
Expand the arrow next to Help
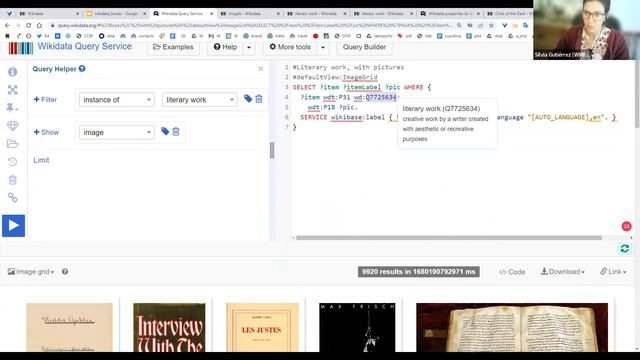click(249, 47)
